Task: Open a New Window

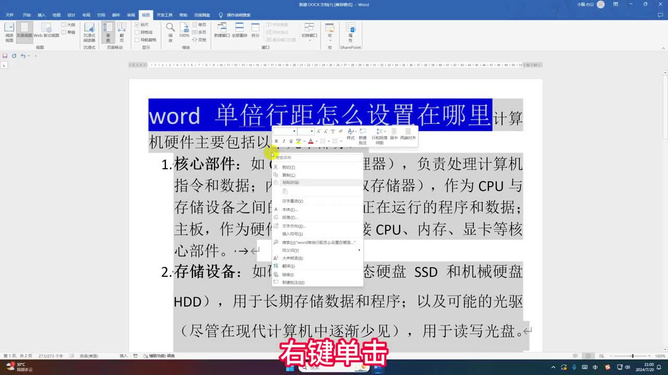Action: tap(222, 31)
